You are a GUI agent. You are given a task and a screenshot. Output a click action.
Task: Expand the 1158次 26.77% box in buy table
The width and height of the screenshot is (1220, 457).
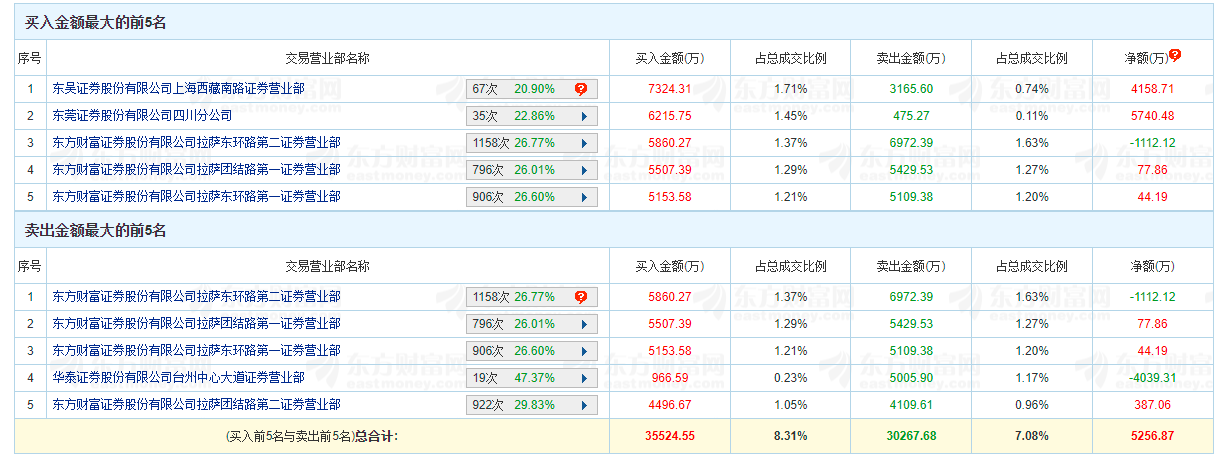532,143
